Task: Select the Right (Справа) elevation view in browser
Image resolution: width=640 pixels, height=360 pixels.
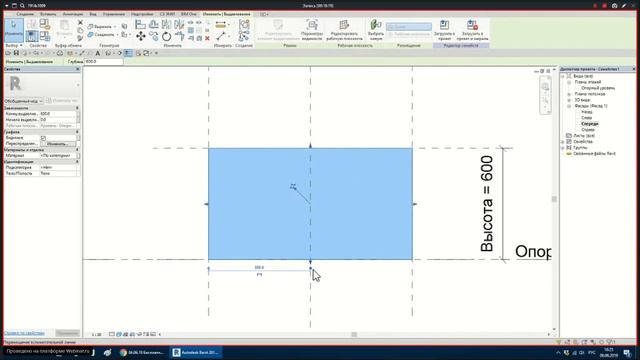Action: point(588,130)
